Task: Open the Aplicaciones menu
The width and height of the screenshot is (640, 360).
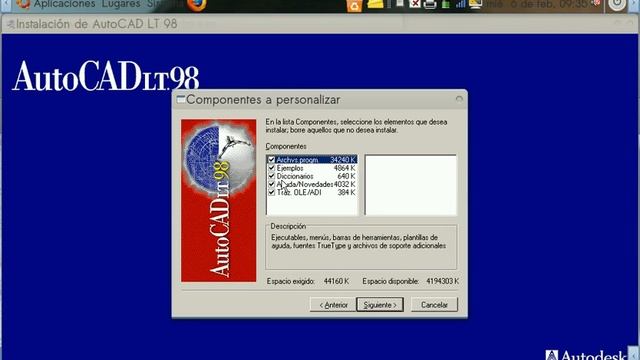Action: (x=64, y=4)
